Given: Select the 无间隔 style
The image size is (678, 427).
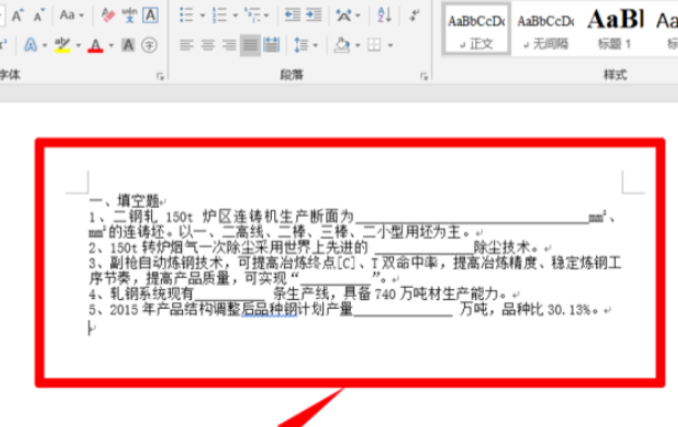Looking at the screenshot, I should (x=545, y=29).
